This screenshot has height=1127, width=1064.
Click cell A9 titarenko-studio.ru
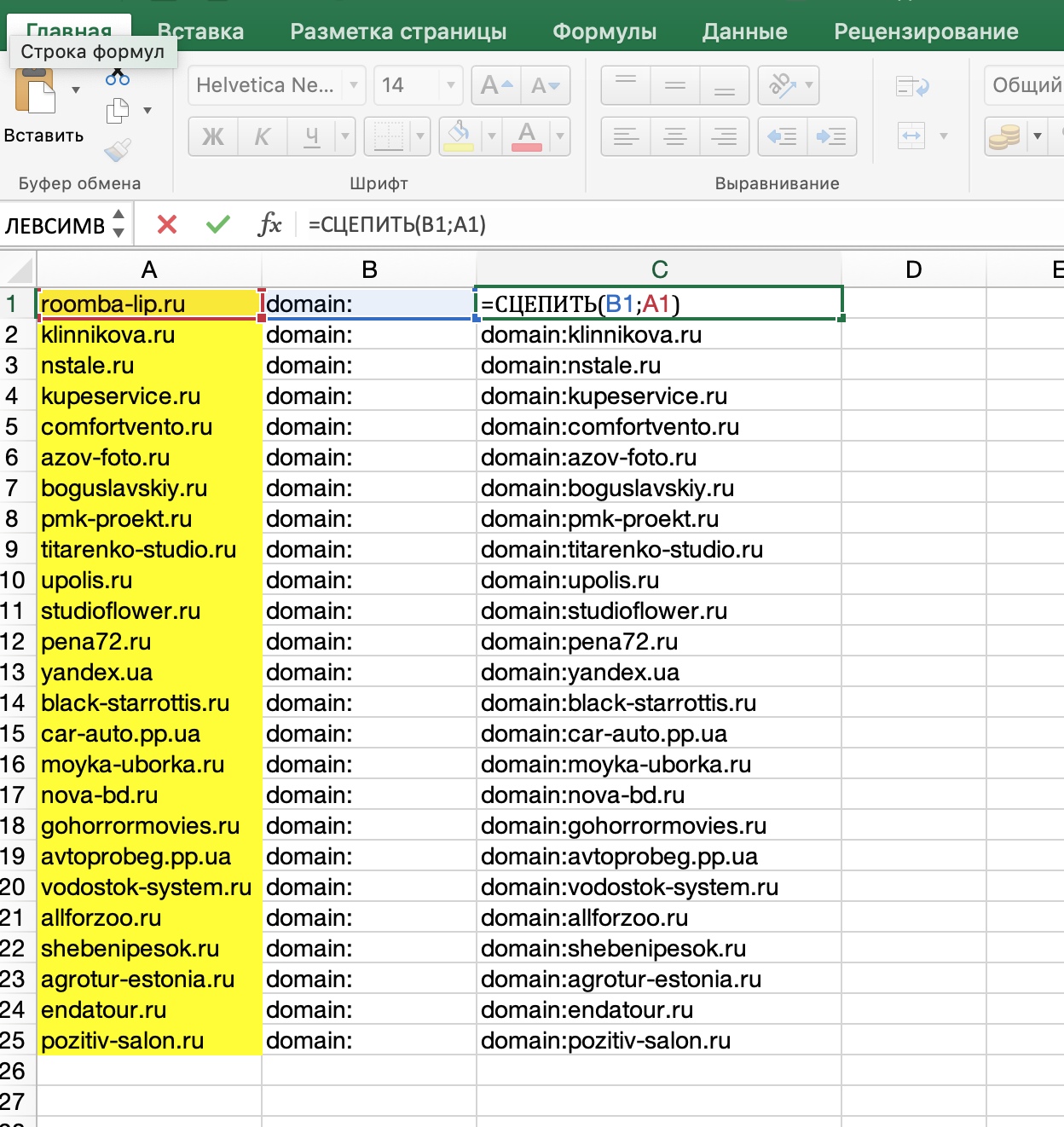[x=149, y=549]
